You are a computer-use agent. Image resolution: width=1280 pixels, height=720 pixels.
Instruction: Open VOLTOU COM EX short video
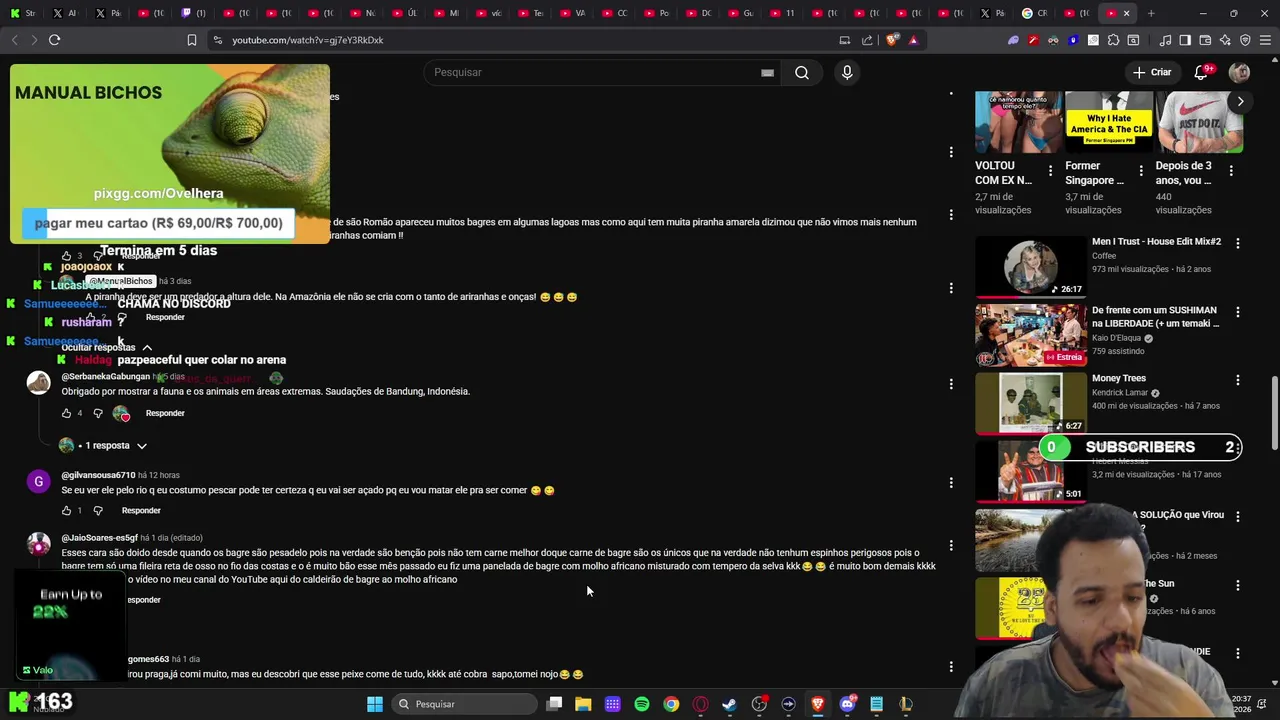1018,122
